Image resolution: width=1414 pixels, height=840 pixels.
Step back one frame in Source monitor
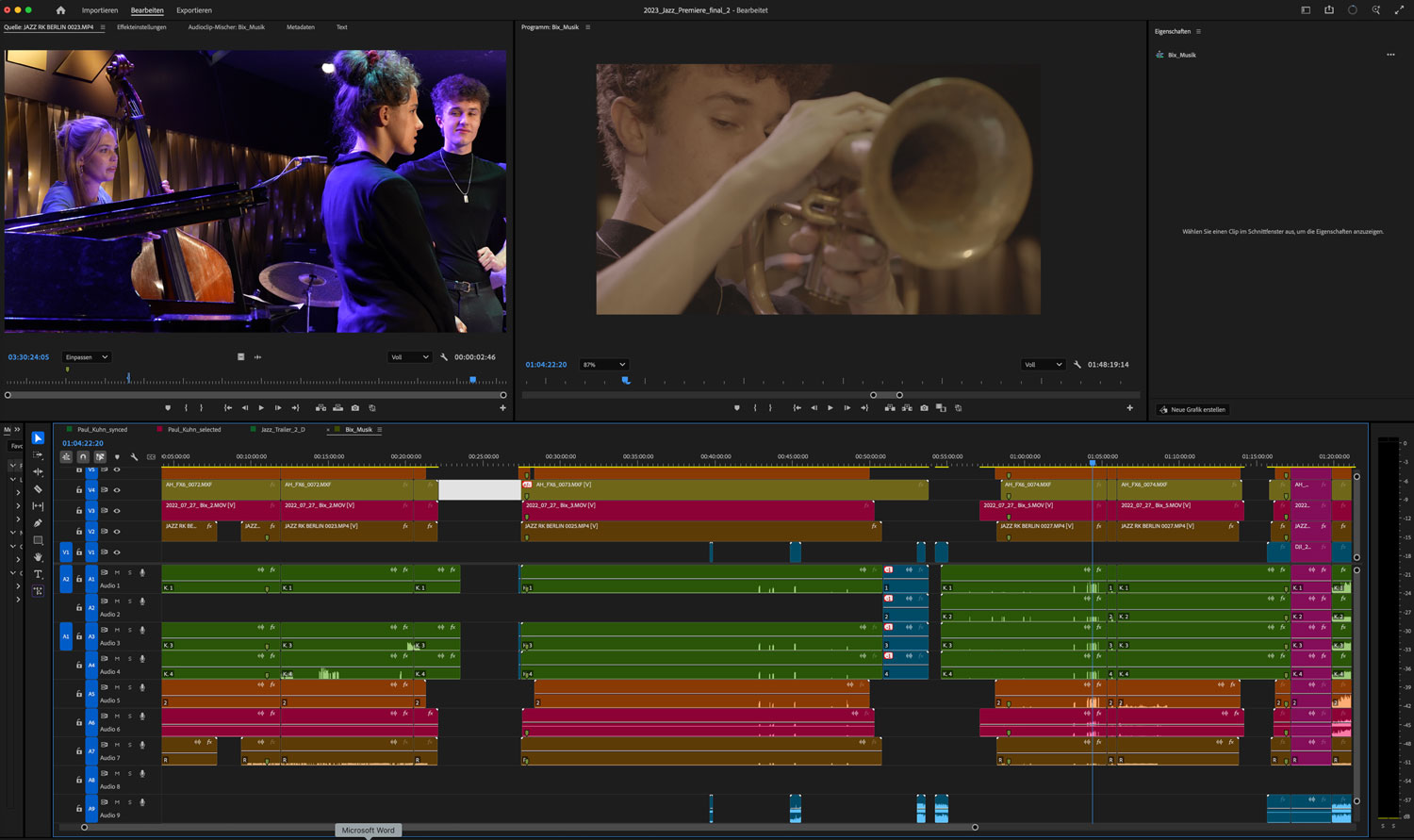(245, 408)
